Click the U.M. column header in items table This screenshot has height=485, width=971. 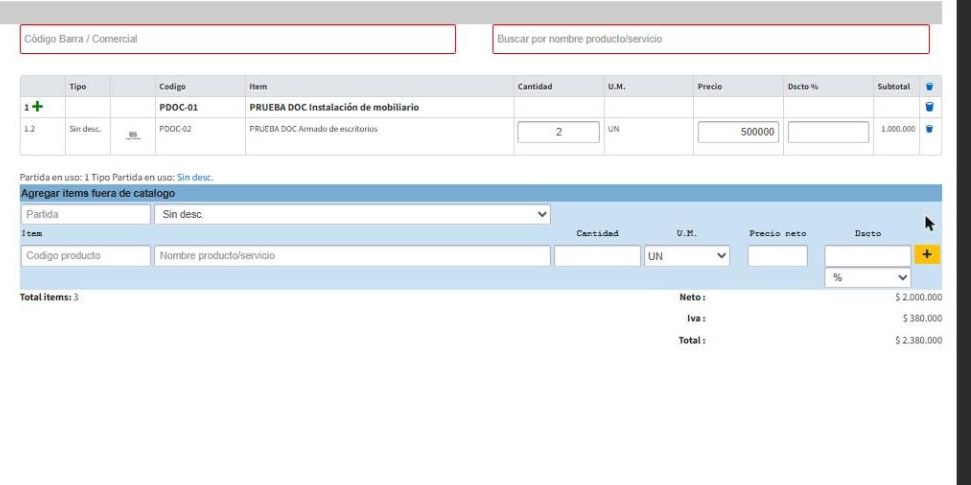tap(616, 87)
